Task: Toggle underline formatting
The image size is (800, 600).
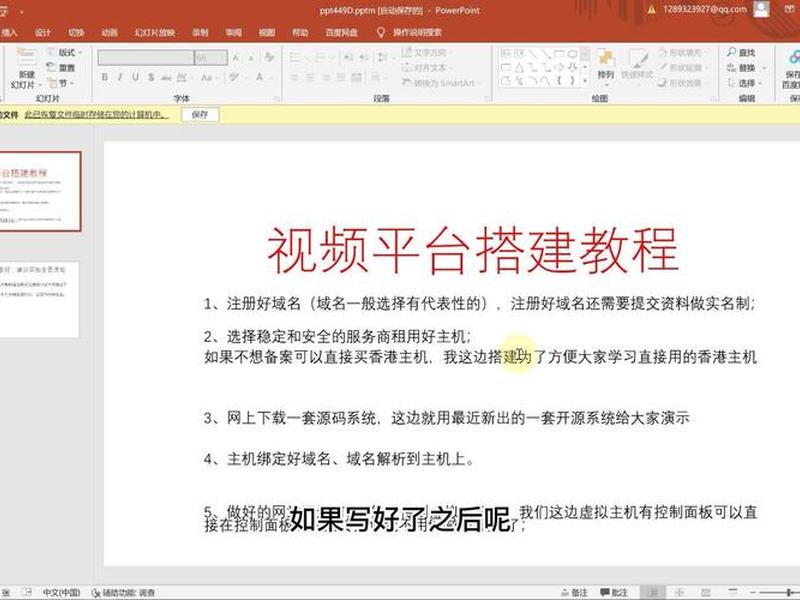Action: coord(135,78)
